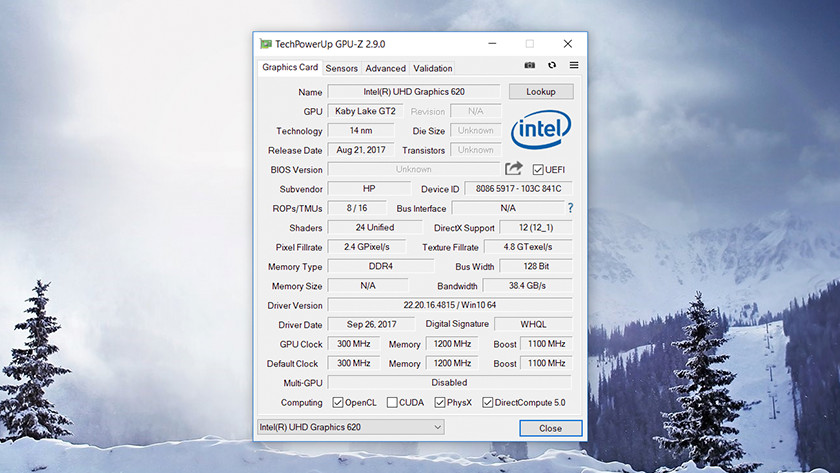840x473 pixels.
Task: Click the Shaders field 24 Unified
Action: pyautogui.click(x=375, y=228)
